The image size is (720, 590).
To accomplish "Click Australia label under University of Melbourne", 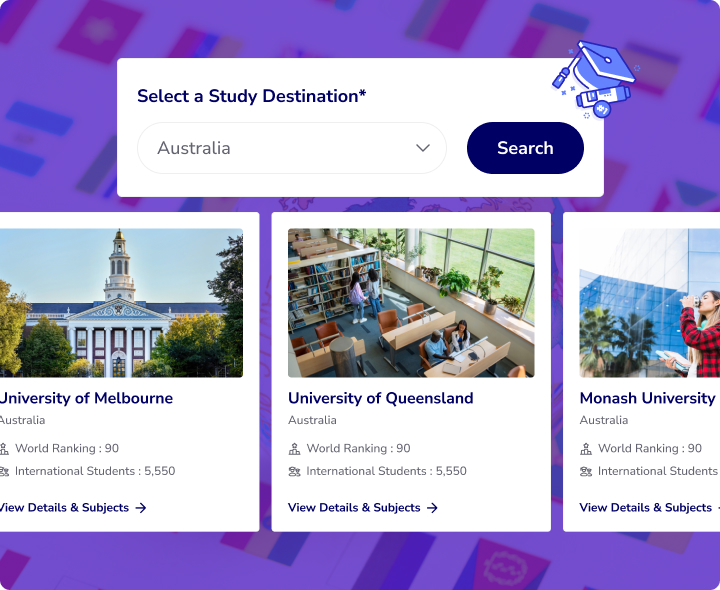I will 22,420.
